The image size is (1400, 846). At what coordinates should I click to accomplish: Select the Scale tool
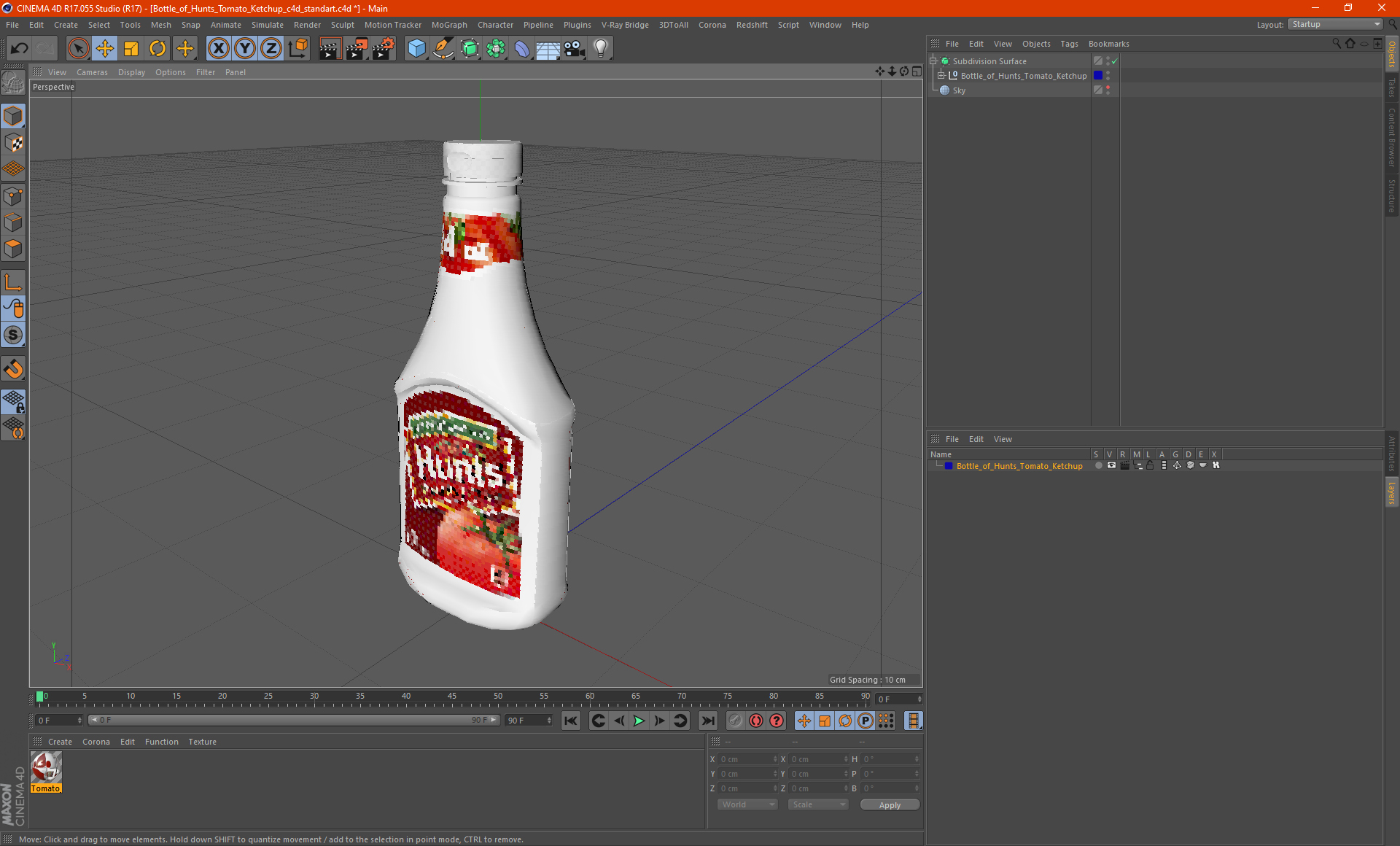tap(131, 49)
